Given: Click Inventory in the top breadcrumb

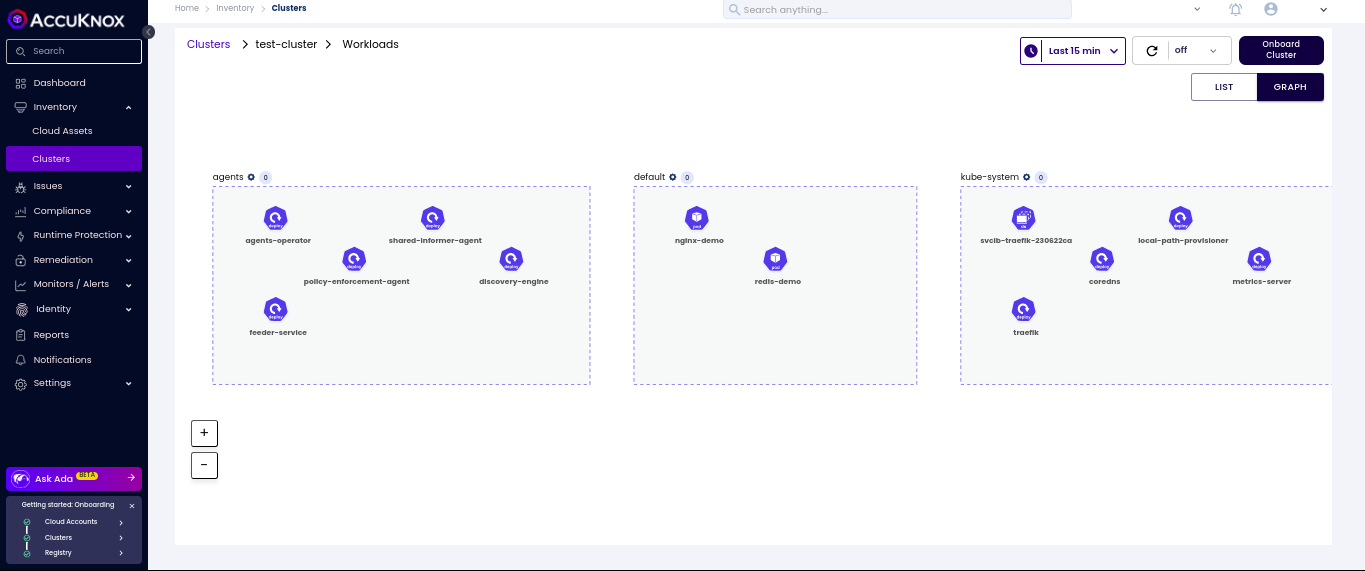Looking at the screenshot, I should click(236, 8).
